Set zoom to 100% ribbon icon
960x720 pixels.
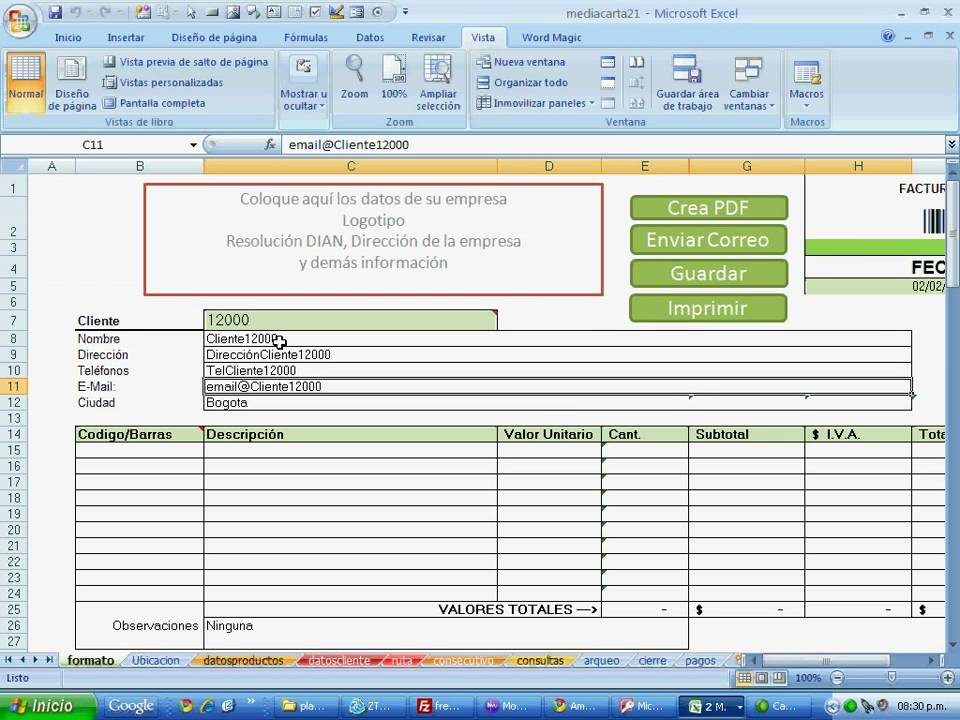point(394,78)
